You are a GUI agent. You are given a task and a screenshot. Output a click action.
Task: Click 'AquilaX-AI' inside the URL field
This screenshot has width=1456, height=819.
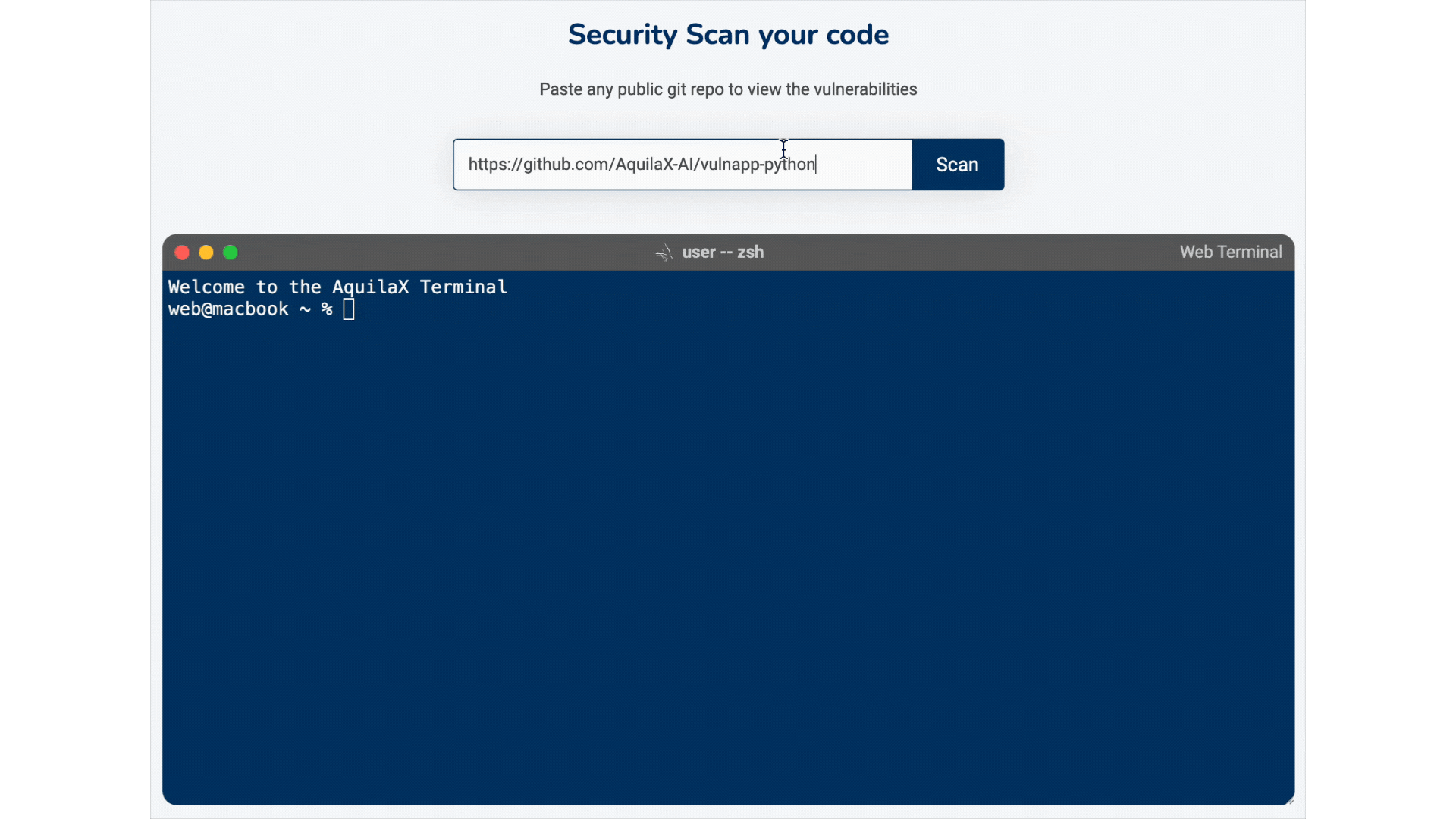tap(652, 165)
